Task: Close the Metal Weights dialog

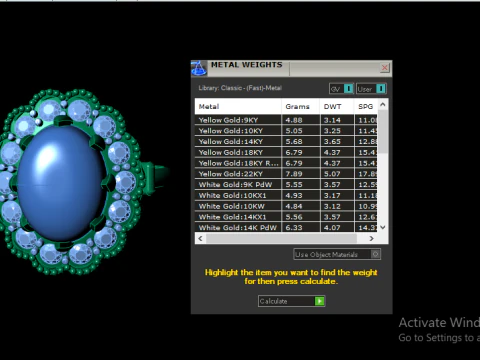Action: coord(384,68)
